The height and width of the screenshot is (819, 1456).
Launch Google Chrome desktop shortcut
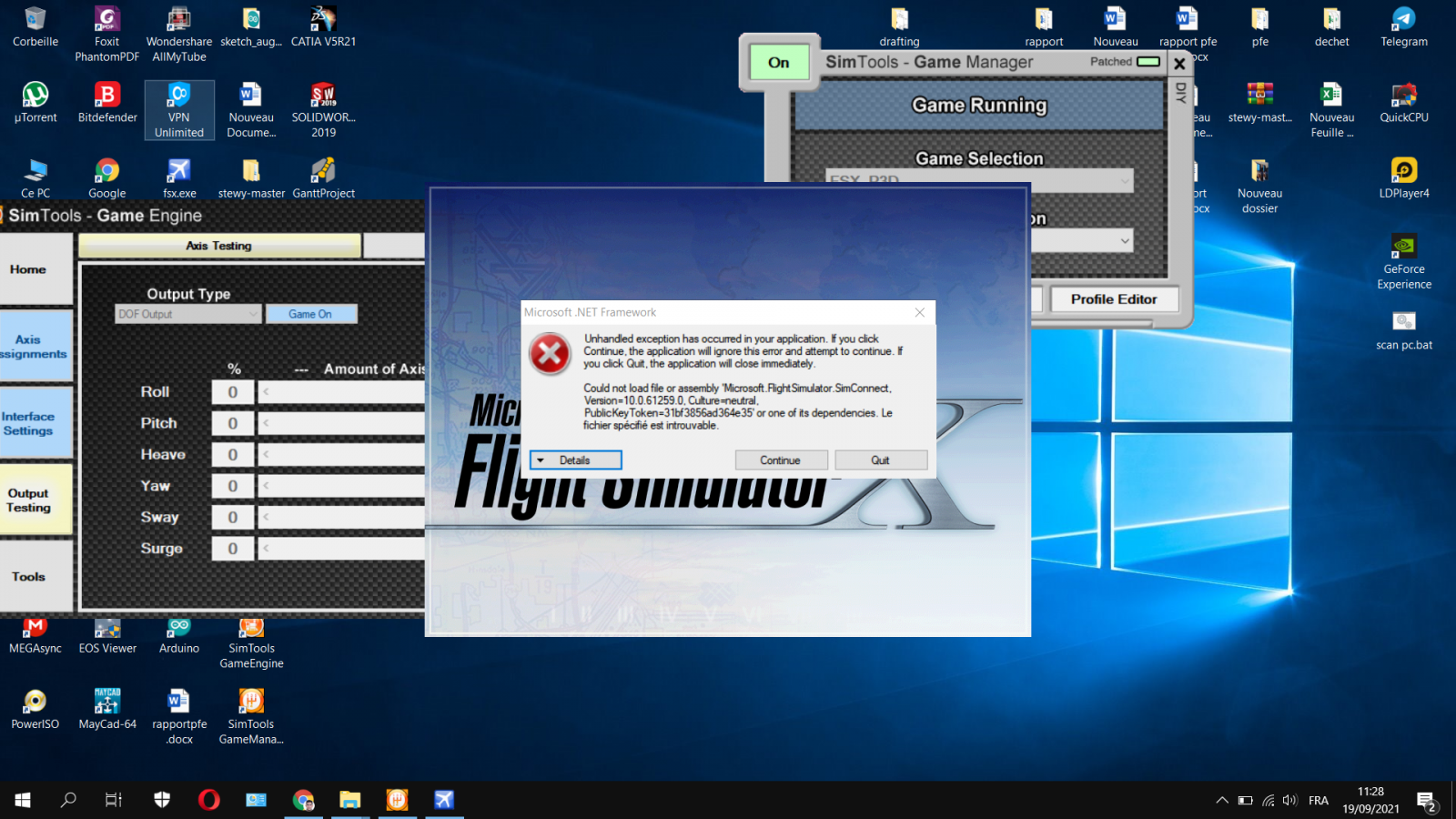click(x=107, y=178)
